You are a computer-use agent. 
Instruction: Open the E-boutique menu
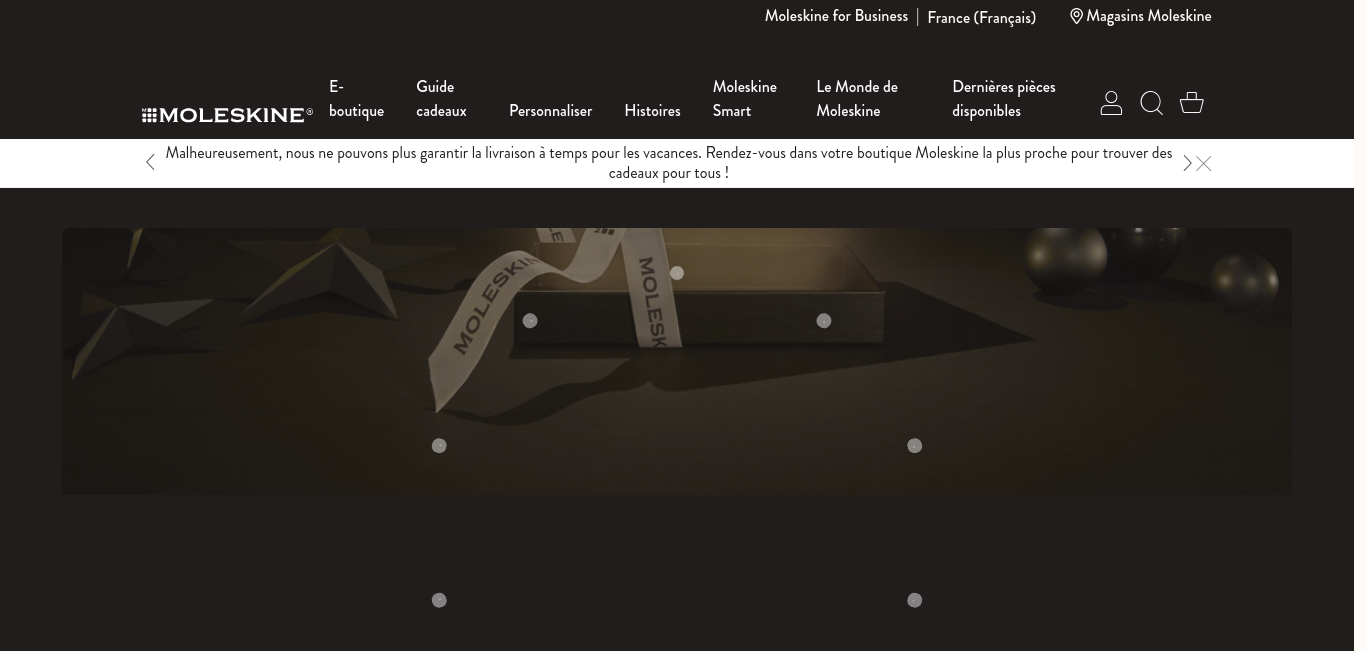(x=356, y=99)
